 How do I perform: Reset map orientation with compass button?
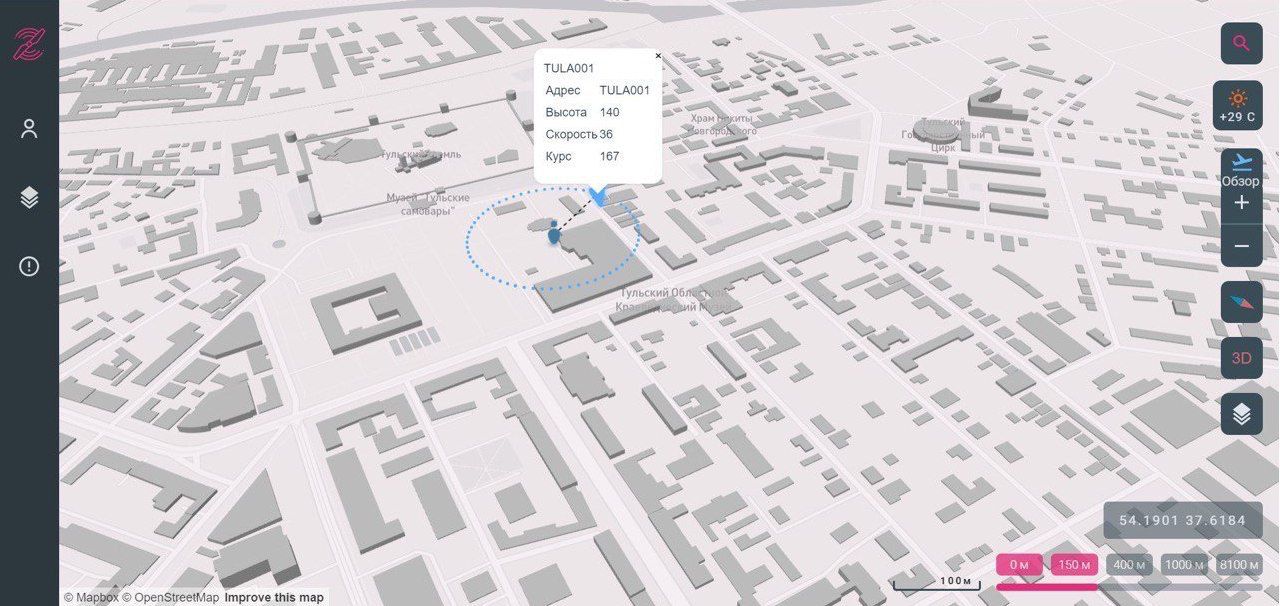(x=1241, y=302)
